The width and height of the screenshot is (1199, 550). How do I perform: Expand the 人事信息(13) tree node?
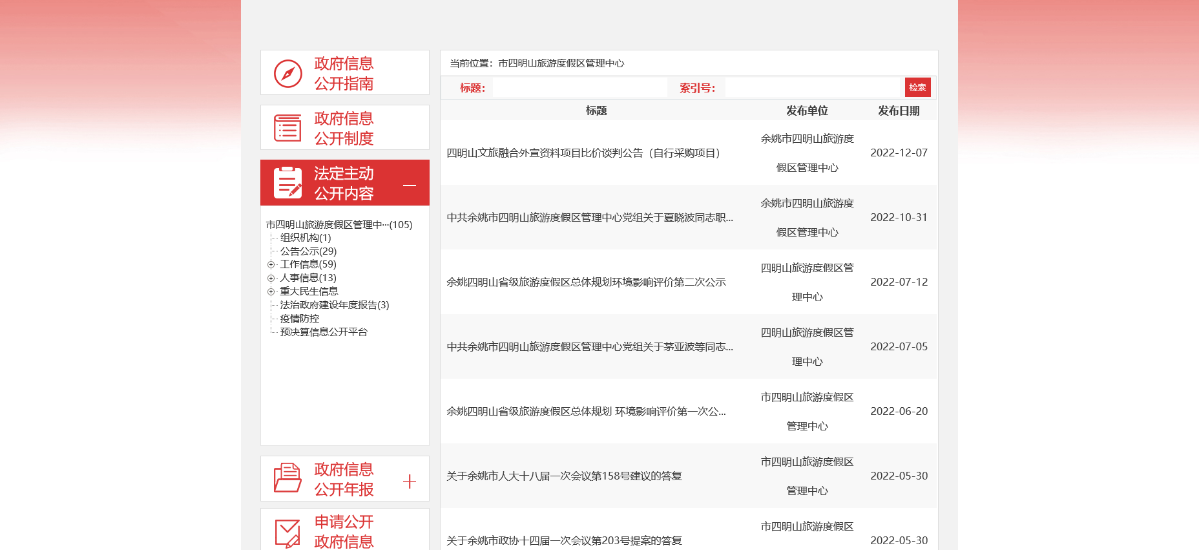(271, 278)
